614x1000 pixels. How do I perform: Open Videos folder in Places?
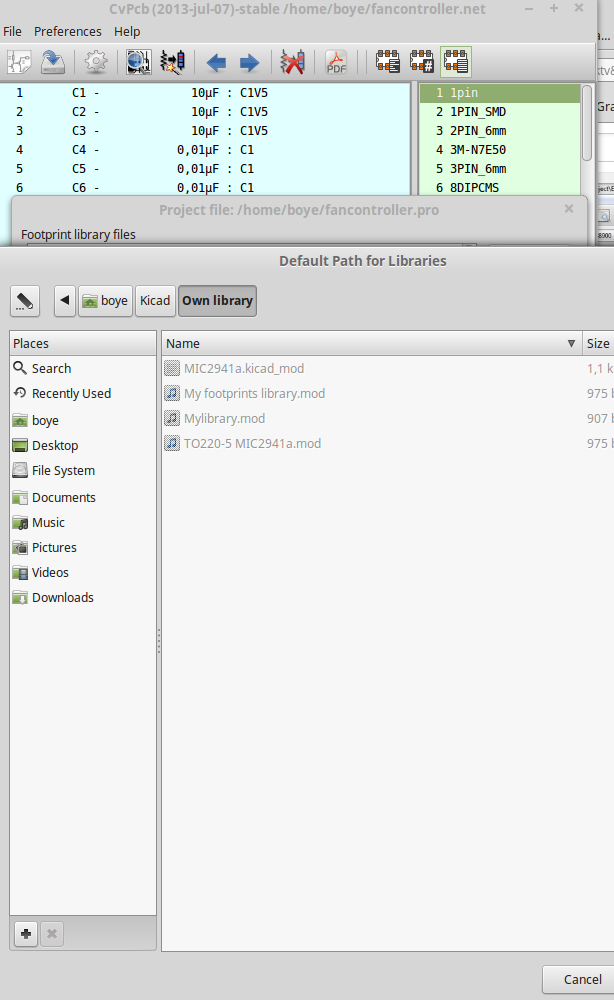[x=83, y=572]
